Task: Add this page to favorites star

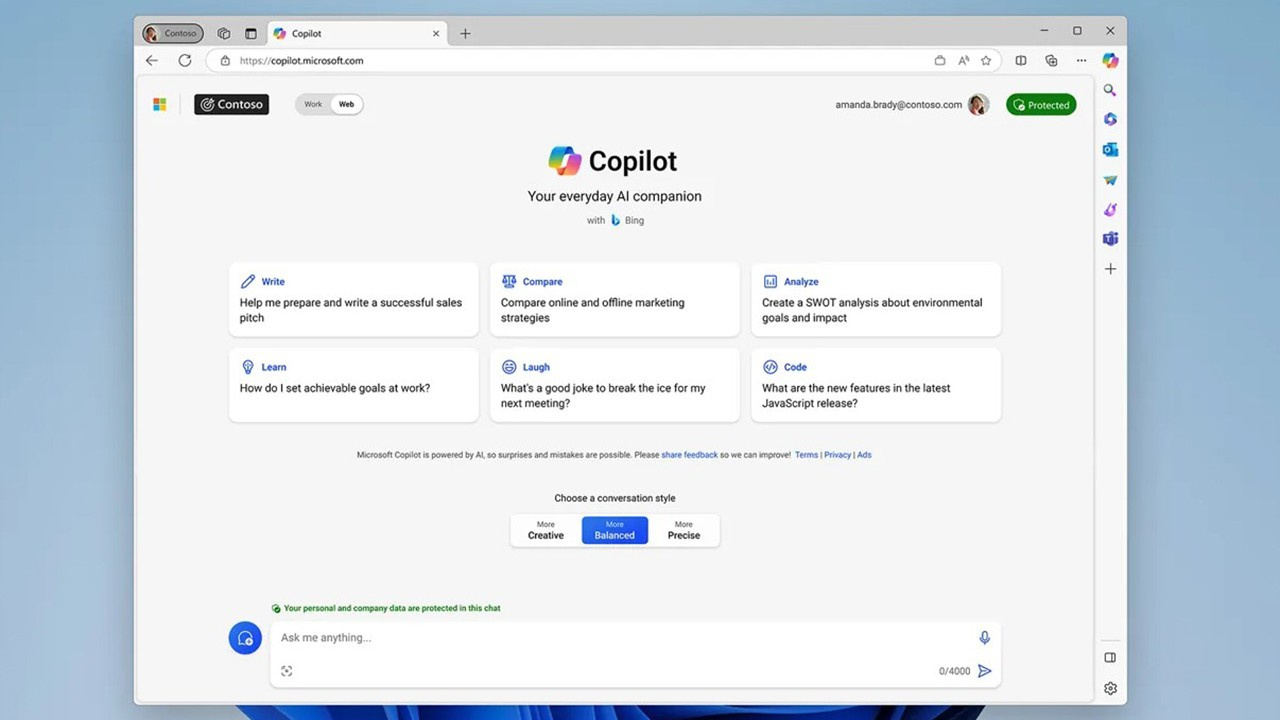Action: point(986,60)
